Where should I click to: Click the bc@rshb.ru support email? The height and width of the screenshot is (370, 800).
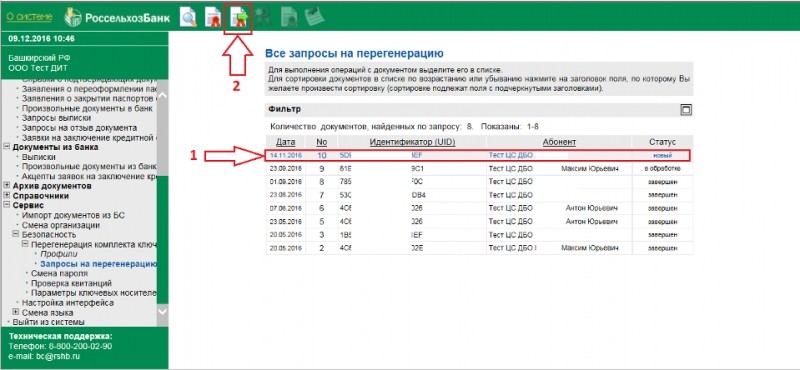click(x=58, y=356)
